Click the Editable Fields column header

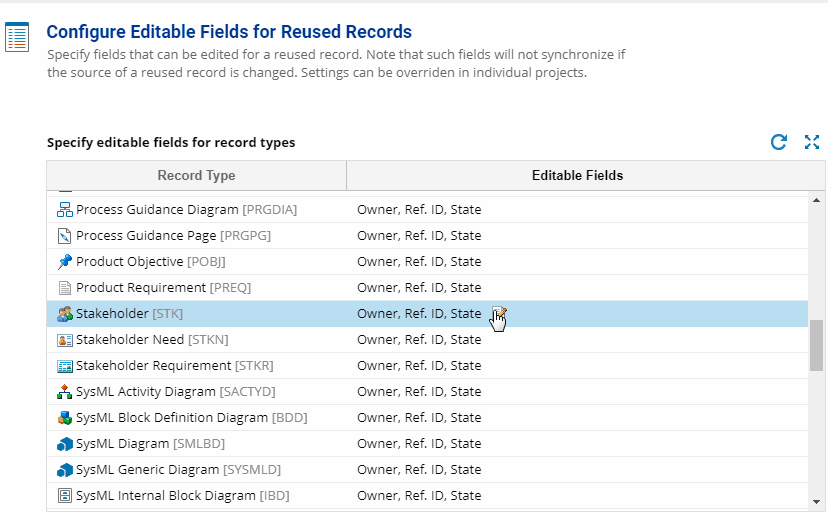(x=577, y=175)
